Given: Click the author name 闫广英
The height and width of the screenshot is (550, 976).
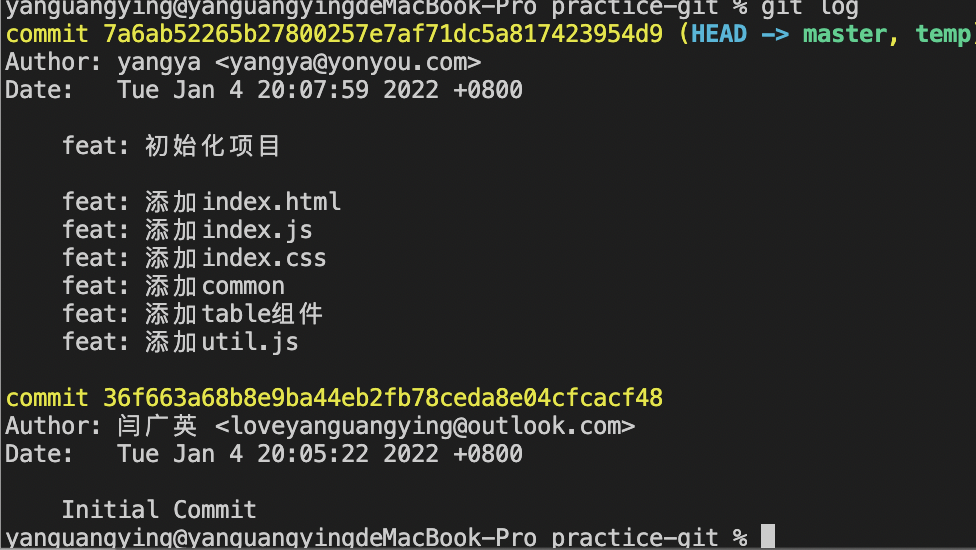Looking at the screenshot, I should tap(157, 426).
